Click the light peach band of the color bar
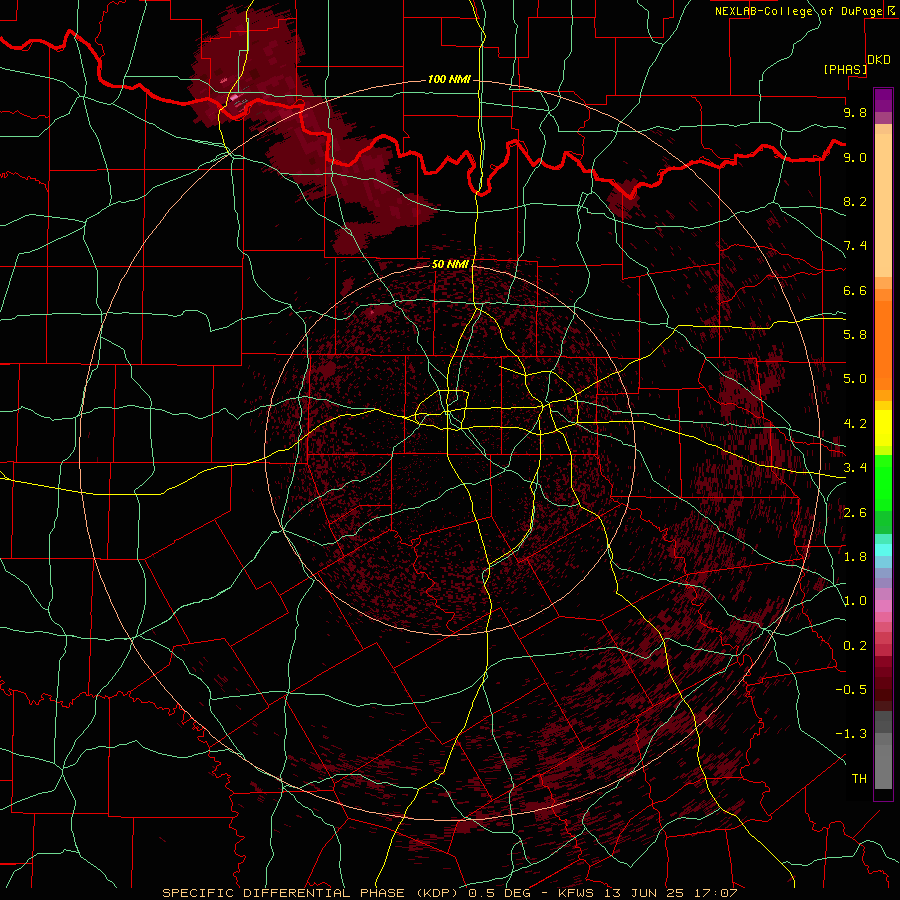The height and width of the screenshot is (900, 900). pyautogui.click(x=883, y=205)
